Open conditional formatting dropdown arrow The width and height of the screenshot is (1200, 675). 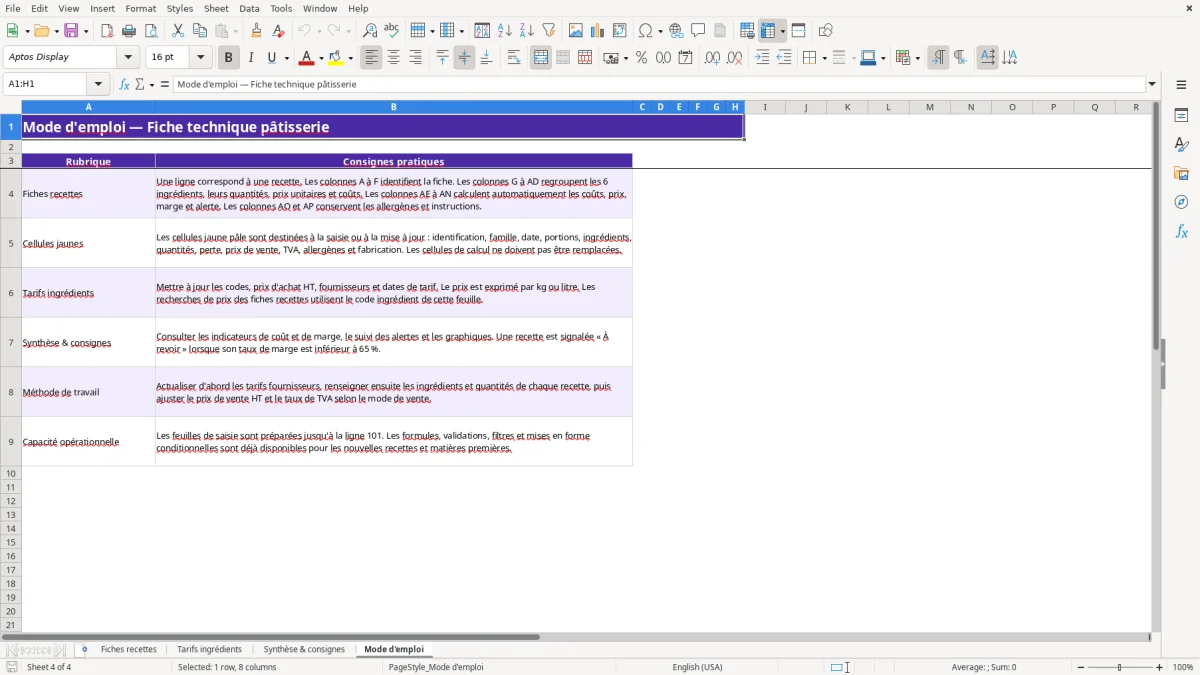pyautogui.click(x=917, y=58)
